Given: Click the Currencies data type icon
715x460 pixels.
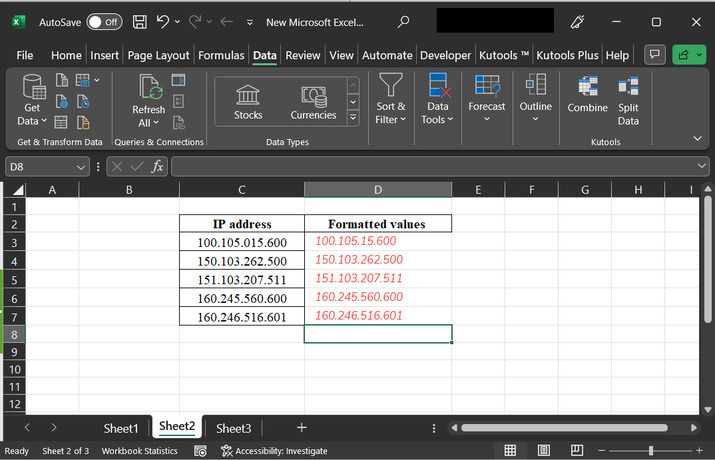Looking at the screenshot, I should pos(313,96).
